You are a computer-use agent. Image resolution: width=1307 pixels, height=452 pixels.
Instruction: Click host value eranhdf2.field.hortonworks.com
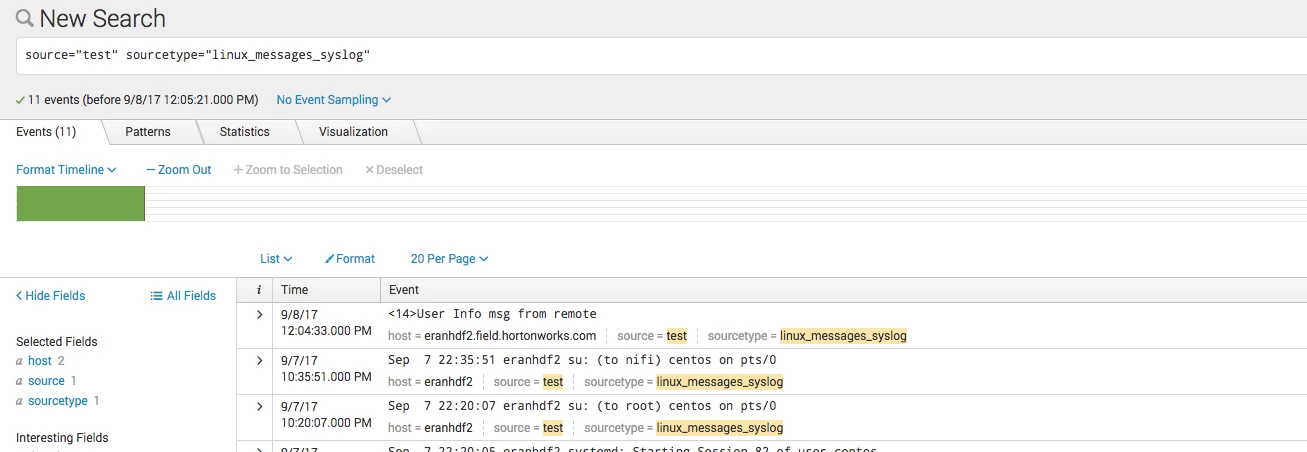pos(510,336)
